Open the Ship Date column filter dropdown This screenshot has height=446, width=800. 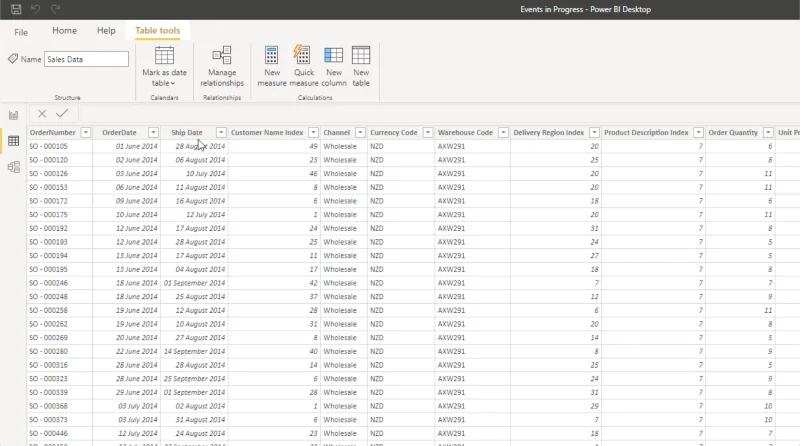[x=220, y=133]
